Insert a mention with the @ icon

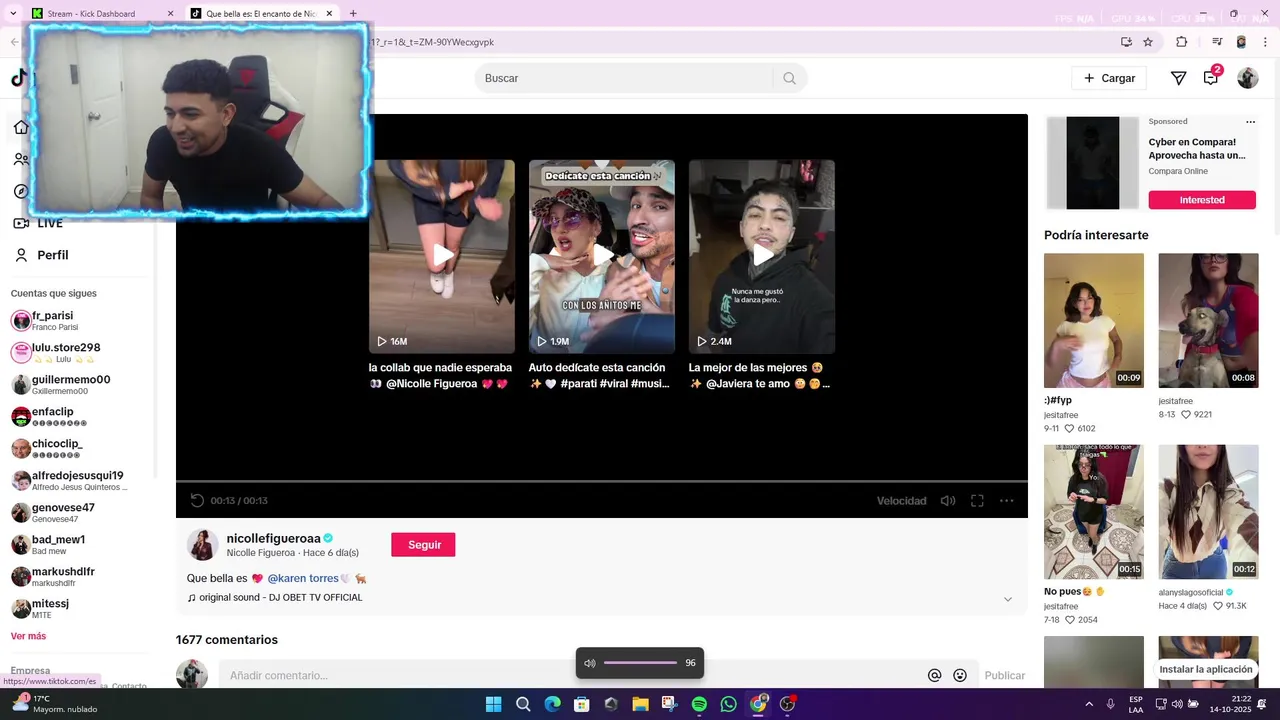(x=934, y=675)
